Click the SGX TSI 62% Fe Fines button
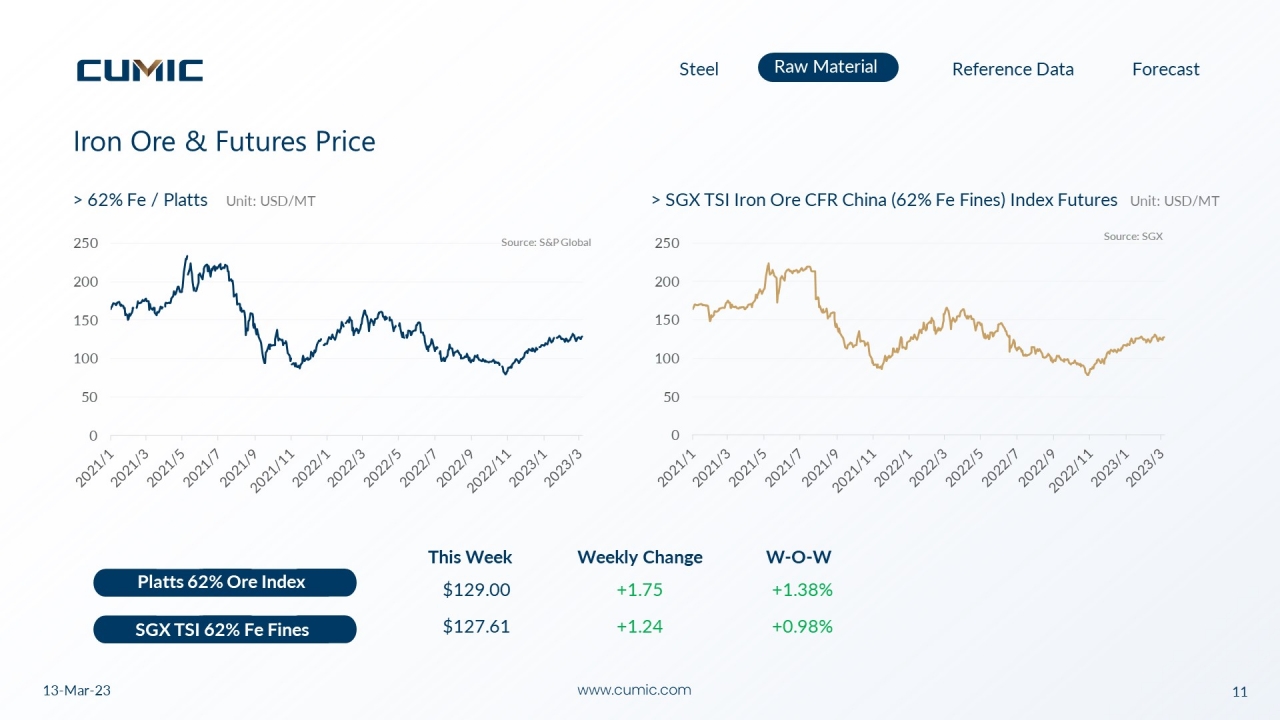The width and height of the screenshot is (1280, 720). (225, 629)
